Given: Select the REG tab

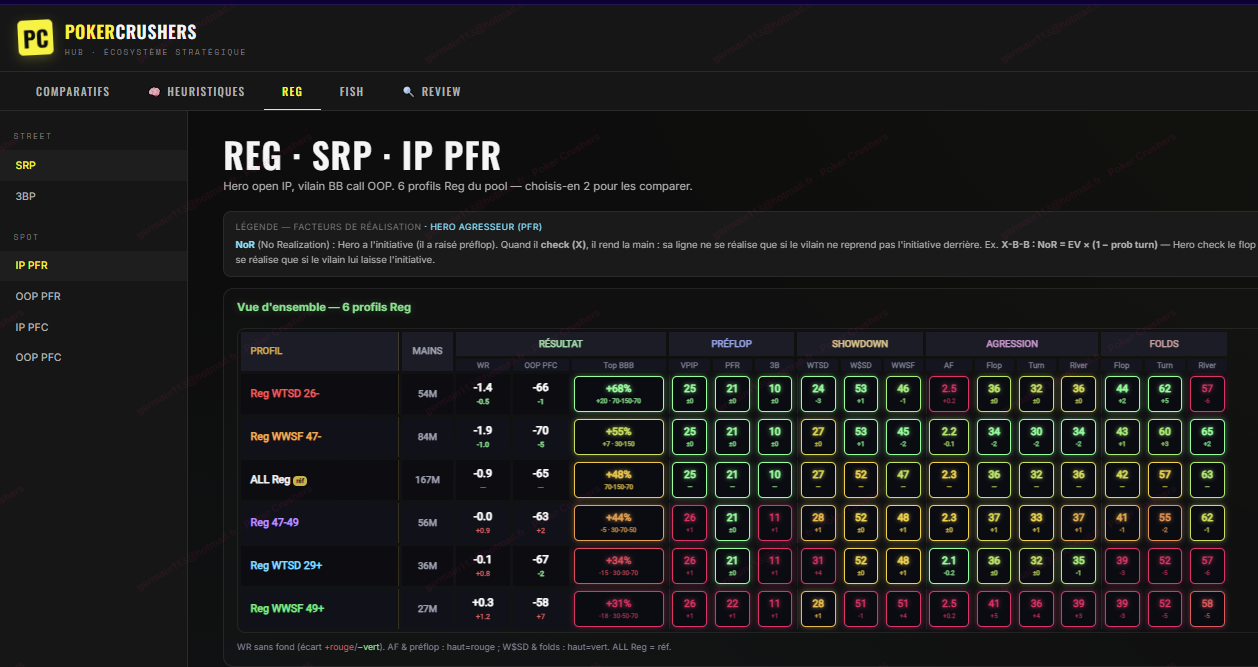Looking at the screenshot, I should [x=292, y=91].
